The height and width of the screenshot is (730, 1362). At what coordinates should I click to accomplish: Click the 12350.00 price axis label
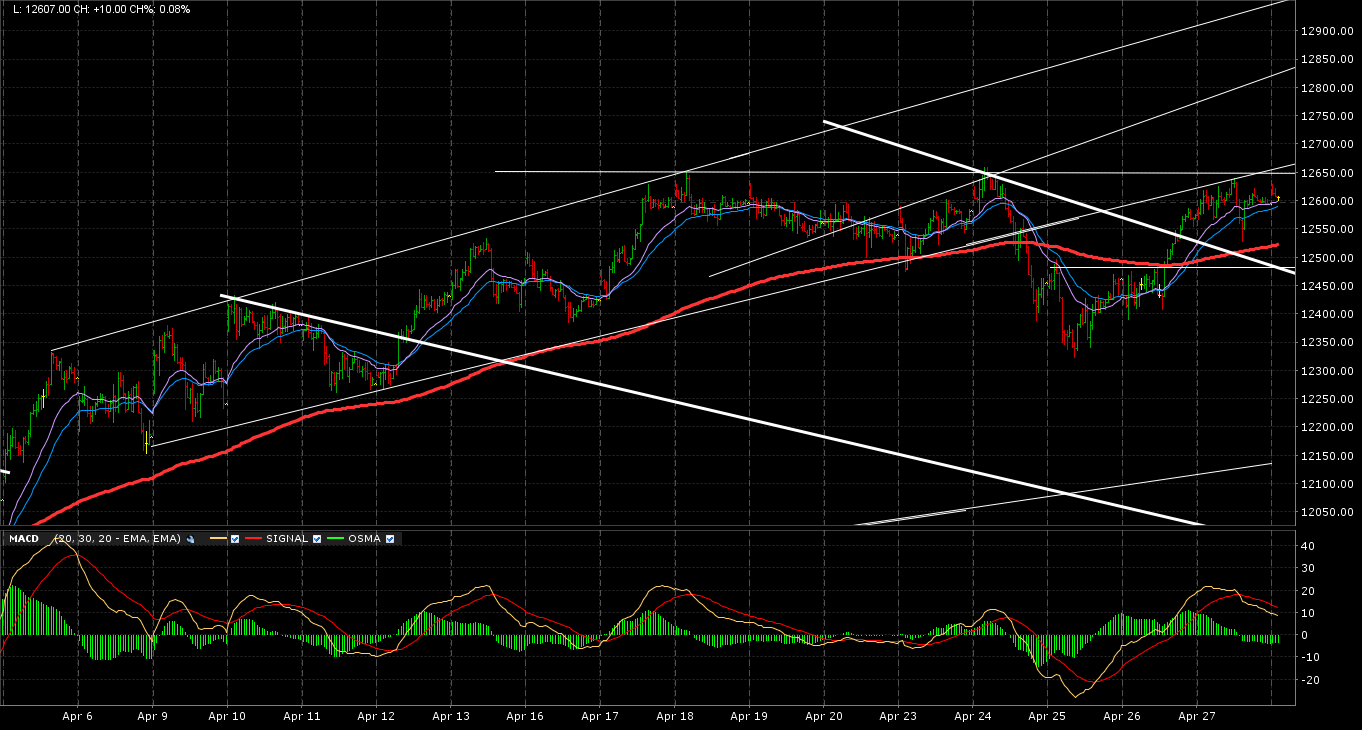1326,343
